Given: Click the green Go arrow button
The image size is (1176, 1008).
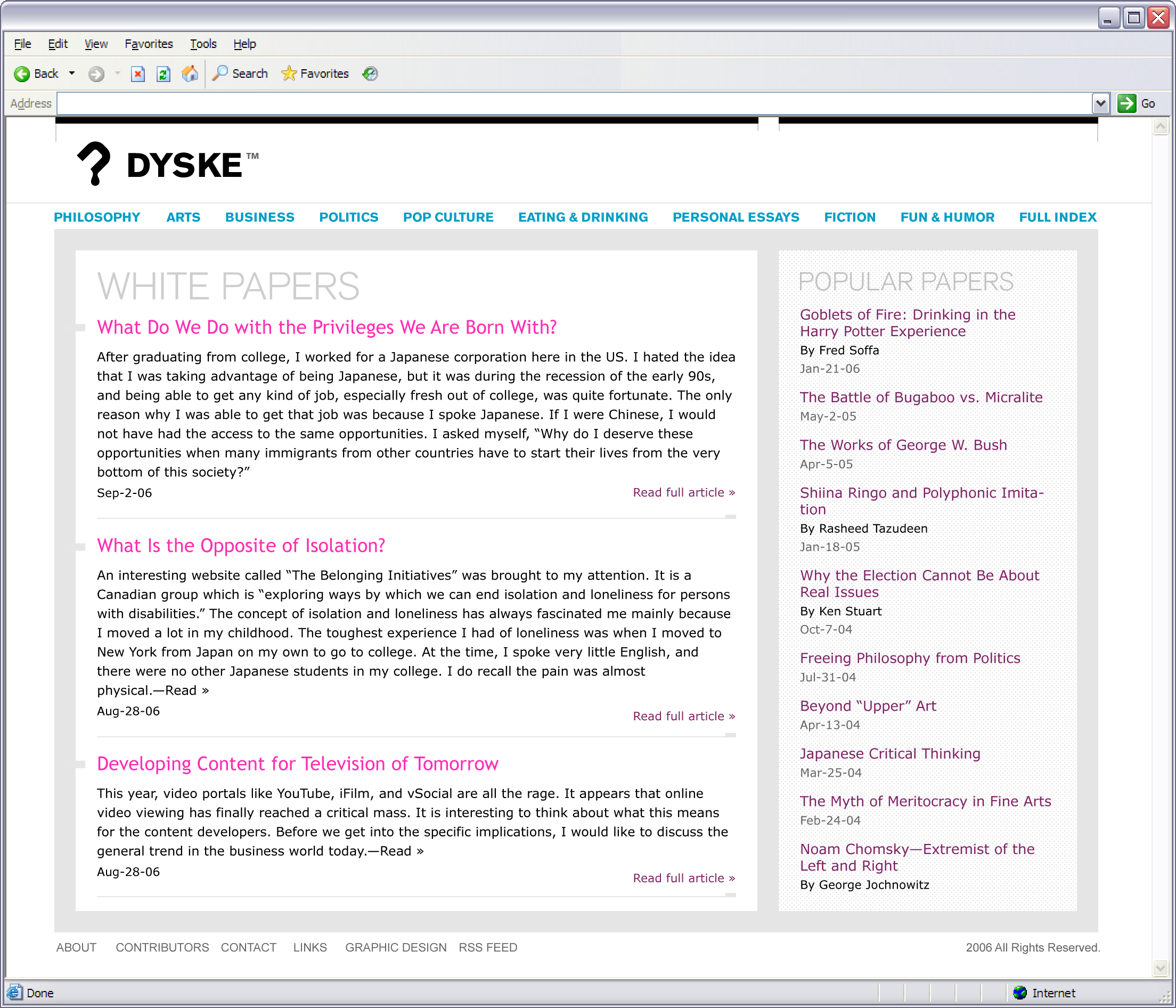Looking at the screenshot, I should pyautogui.click(x=1126, y=103).
